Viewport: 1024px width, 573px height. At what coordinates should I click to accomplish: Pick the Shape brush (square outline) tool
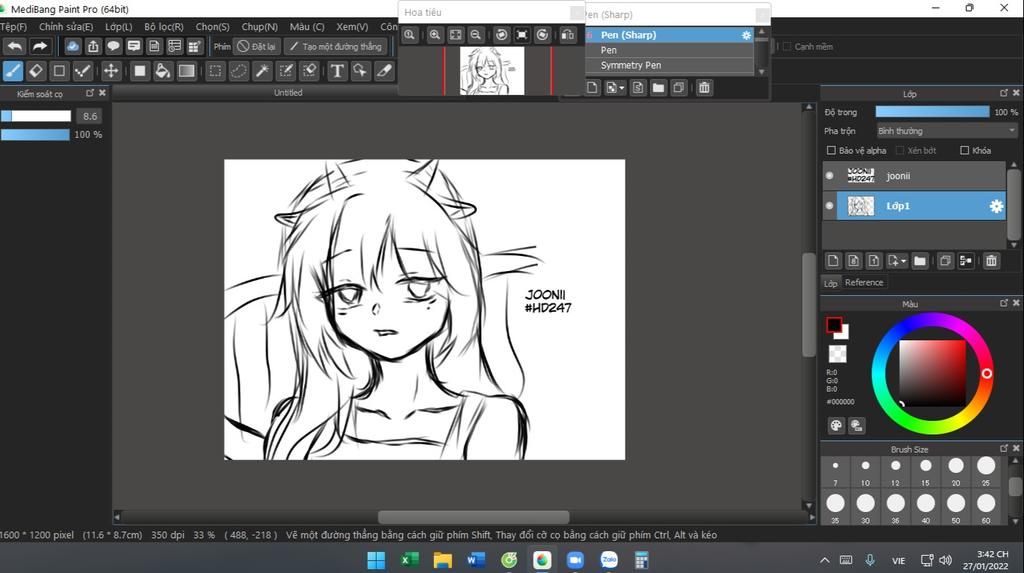pos(59,71)
